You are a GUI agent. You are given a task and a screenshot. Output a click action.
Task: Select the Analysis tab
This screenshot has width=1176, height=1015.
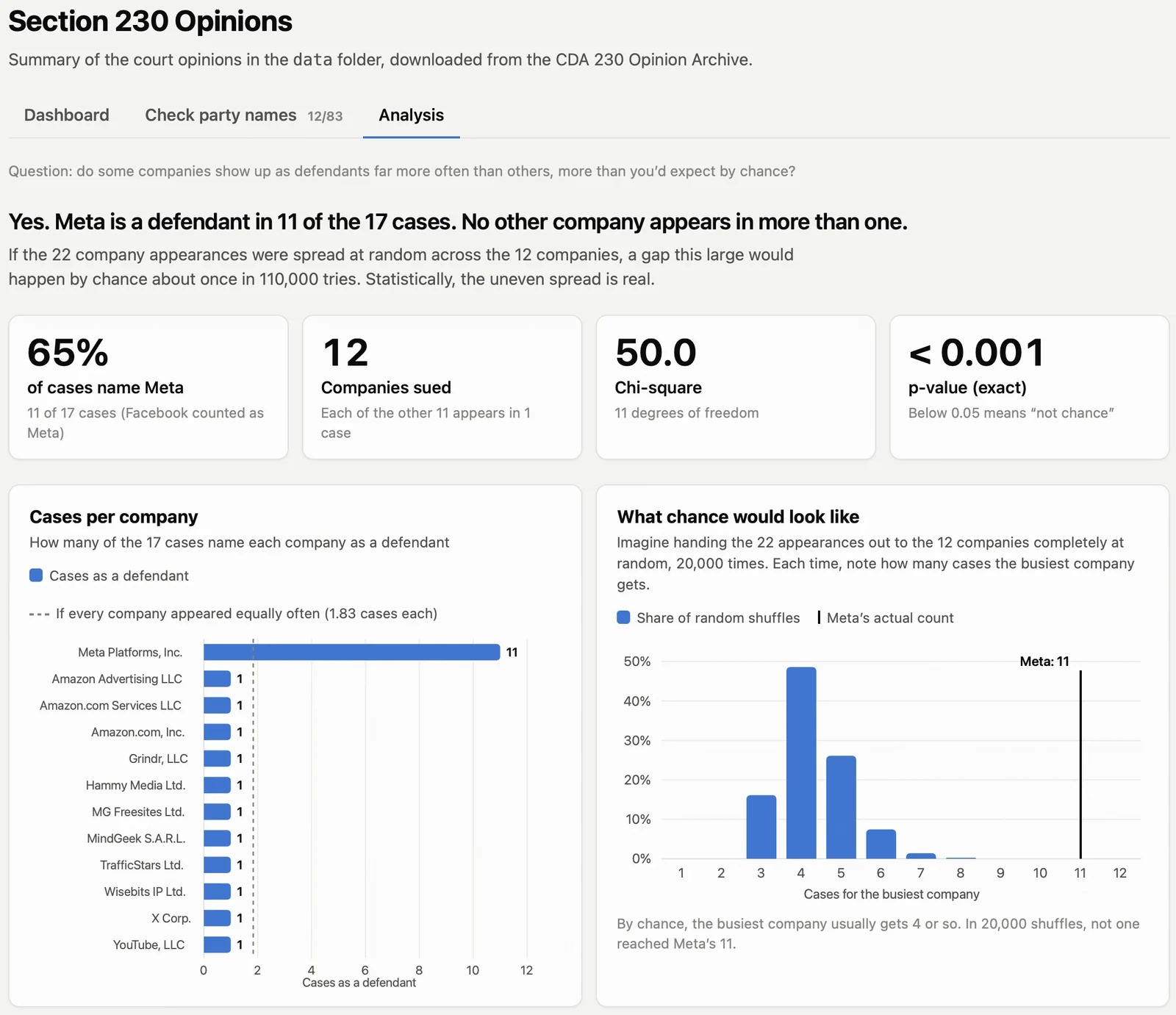click(x=411, y=115)
